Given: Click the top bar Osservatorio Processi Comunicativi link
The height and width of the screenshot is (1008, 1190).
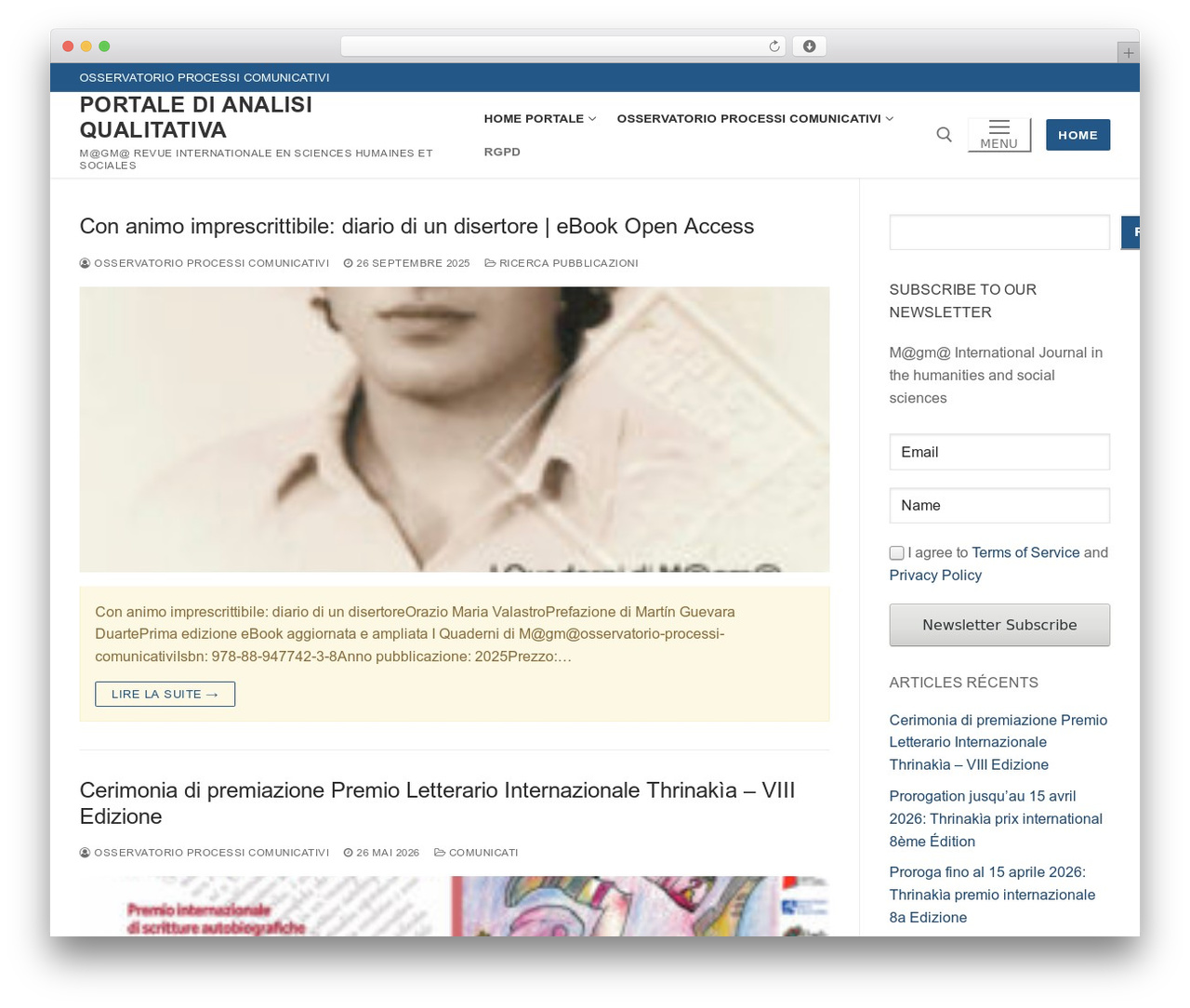Looking at the screenshot, I should click(205, 77).
